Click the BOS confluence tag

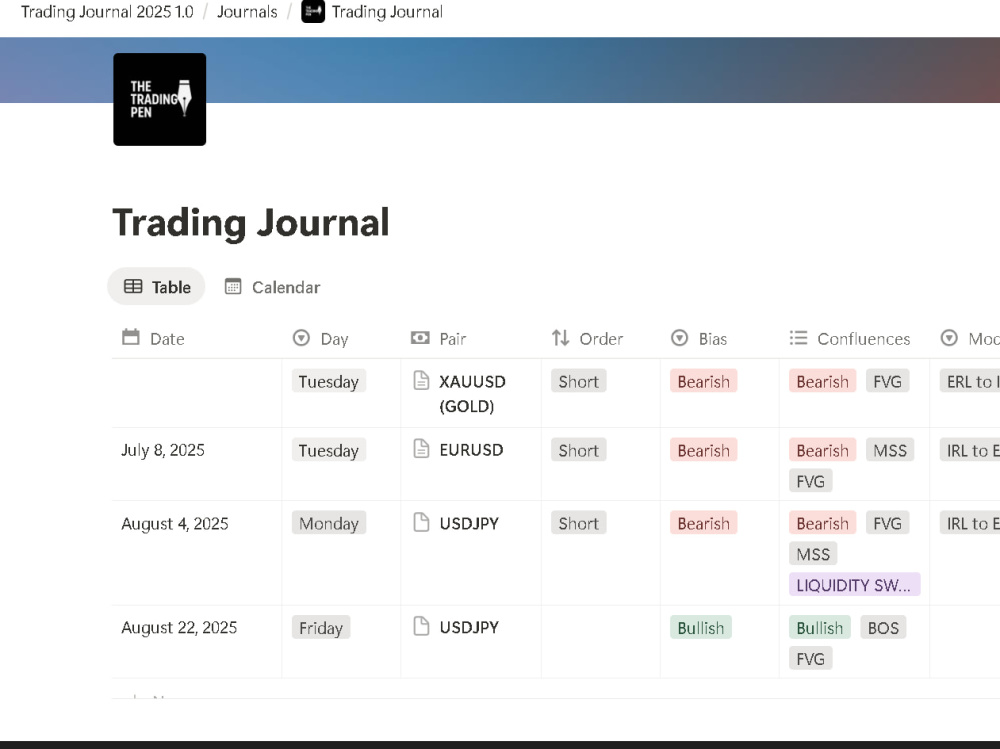[883, 628]
